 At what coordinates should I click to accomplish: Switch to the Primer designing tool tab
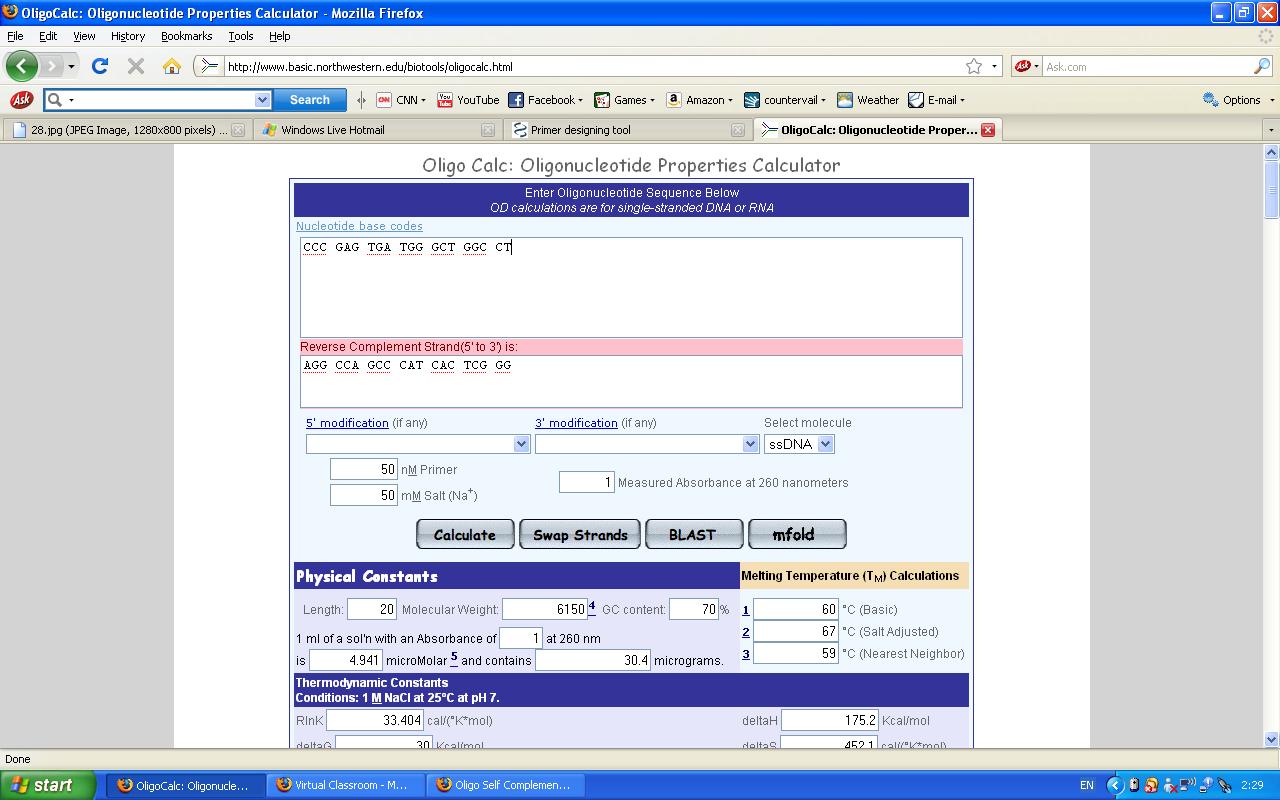tap(627, 130)
